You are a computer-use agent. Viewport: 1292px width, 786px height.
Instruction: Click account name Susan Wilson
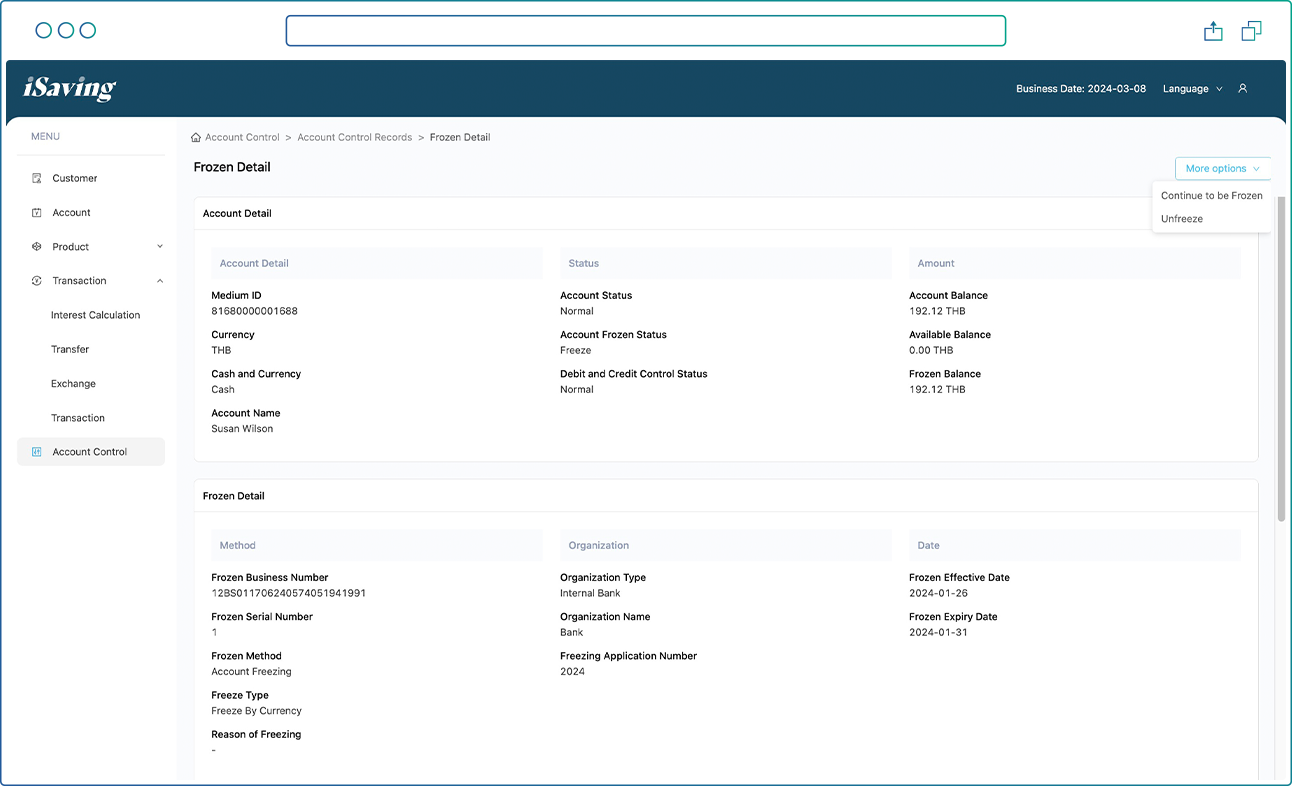pos(242,429)
